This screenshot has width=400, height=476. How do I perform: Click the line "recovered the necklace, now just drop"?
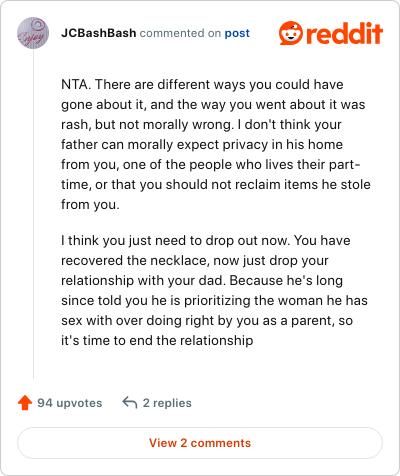click(195, 260)
